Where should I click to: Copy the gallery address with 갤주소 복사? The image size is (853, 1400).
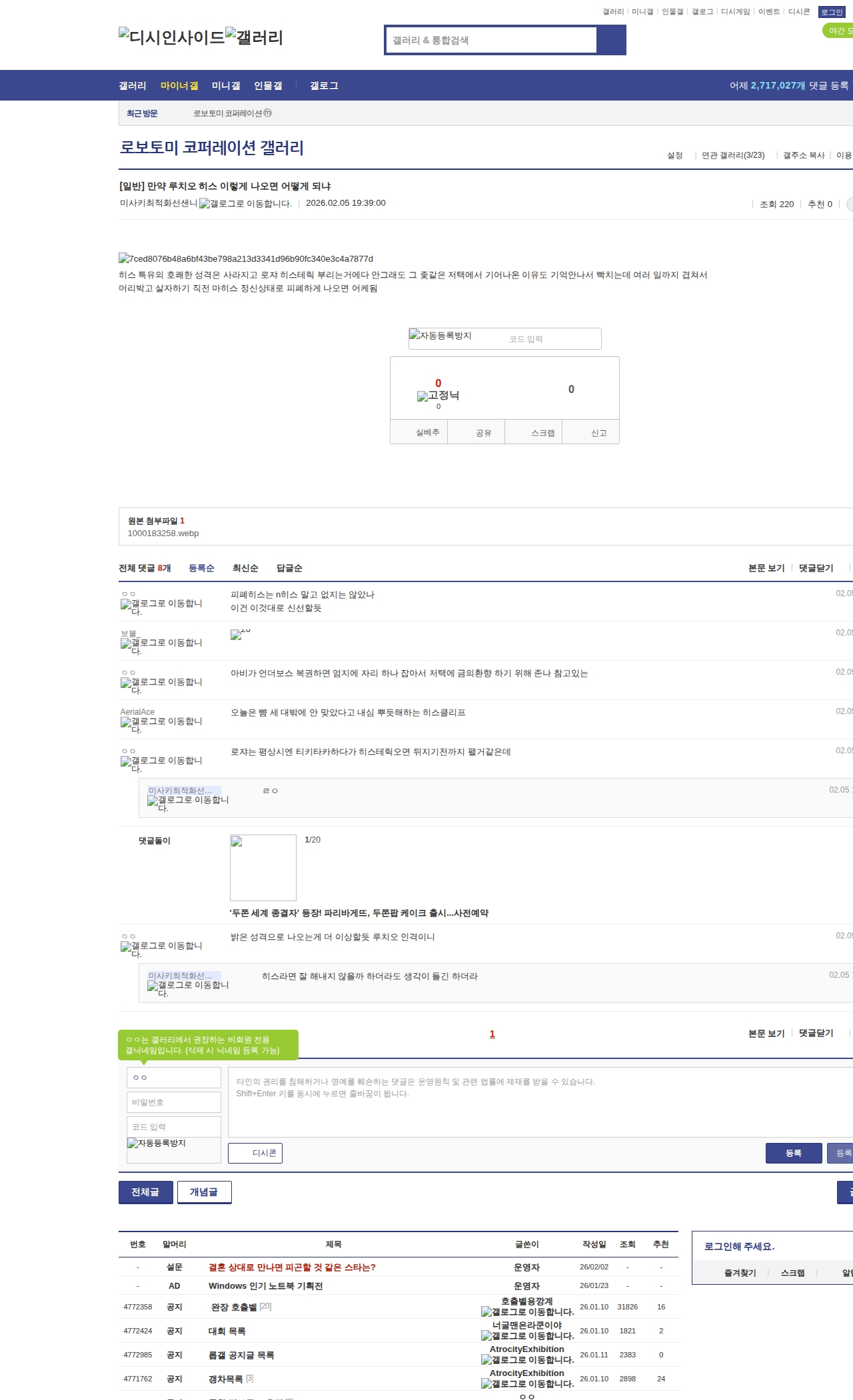[804, 155]
